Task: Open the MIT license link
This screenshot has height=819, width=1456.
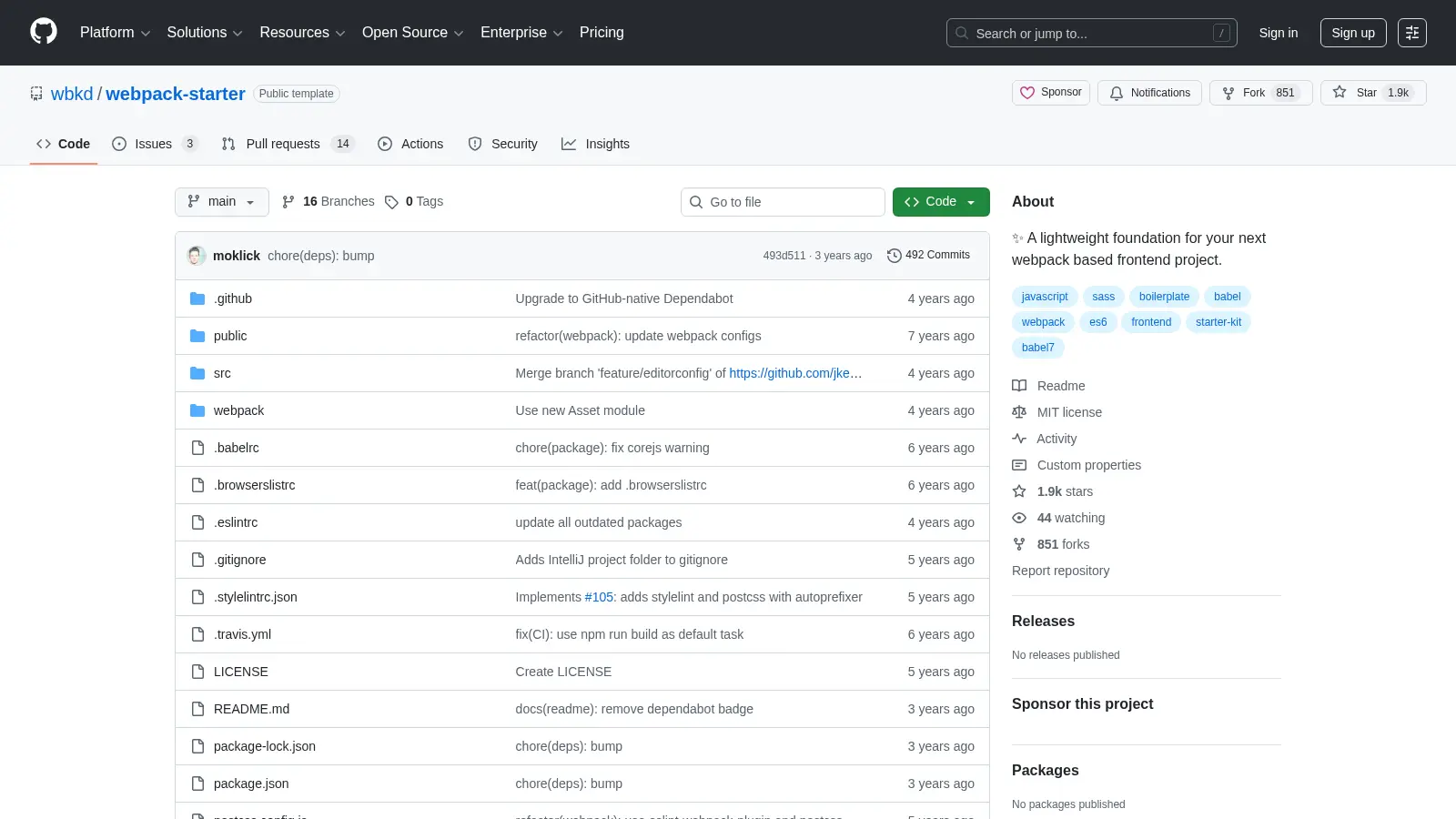Action: [1057, 412]
